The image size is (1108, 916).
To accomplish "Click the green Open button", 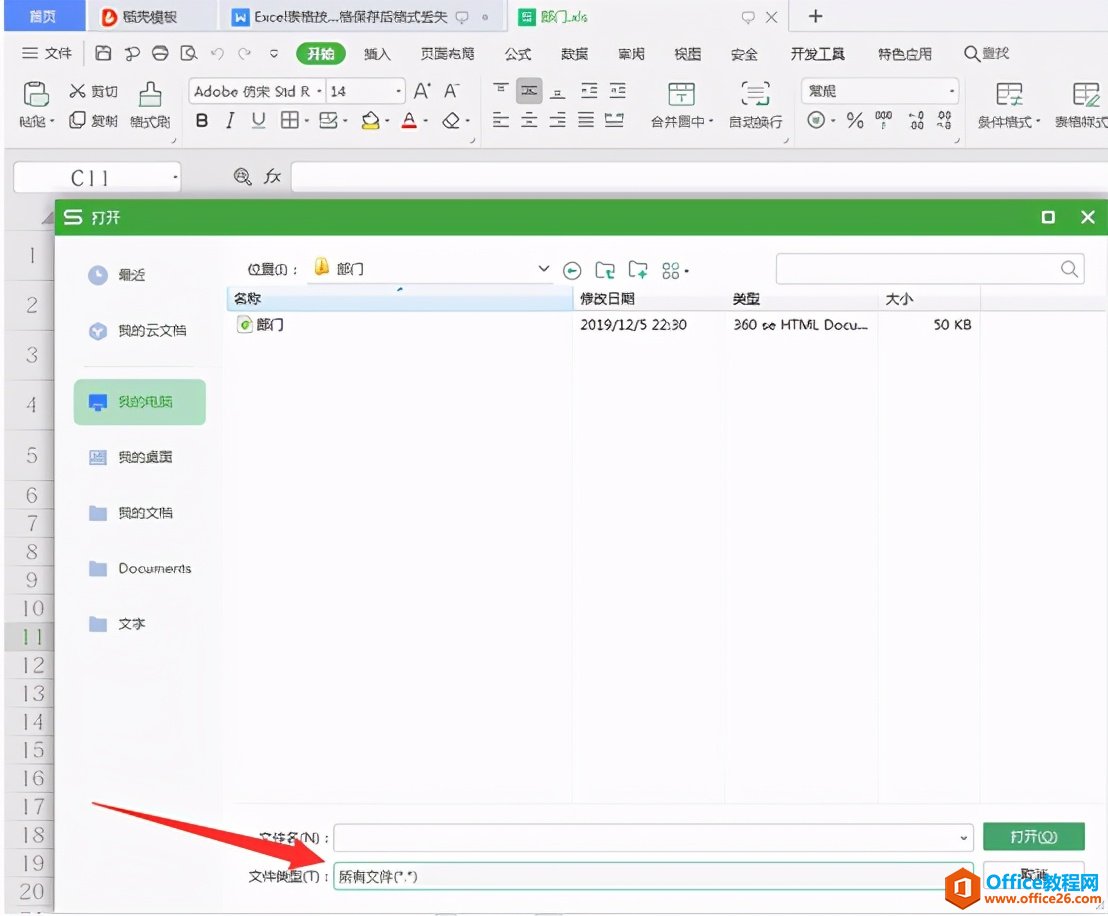I will coord(1033,836).
